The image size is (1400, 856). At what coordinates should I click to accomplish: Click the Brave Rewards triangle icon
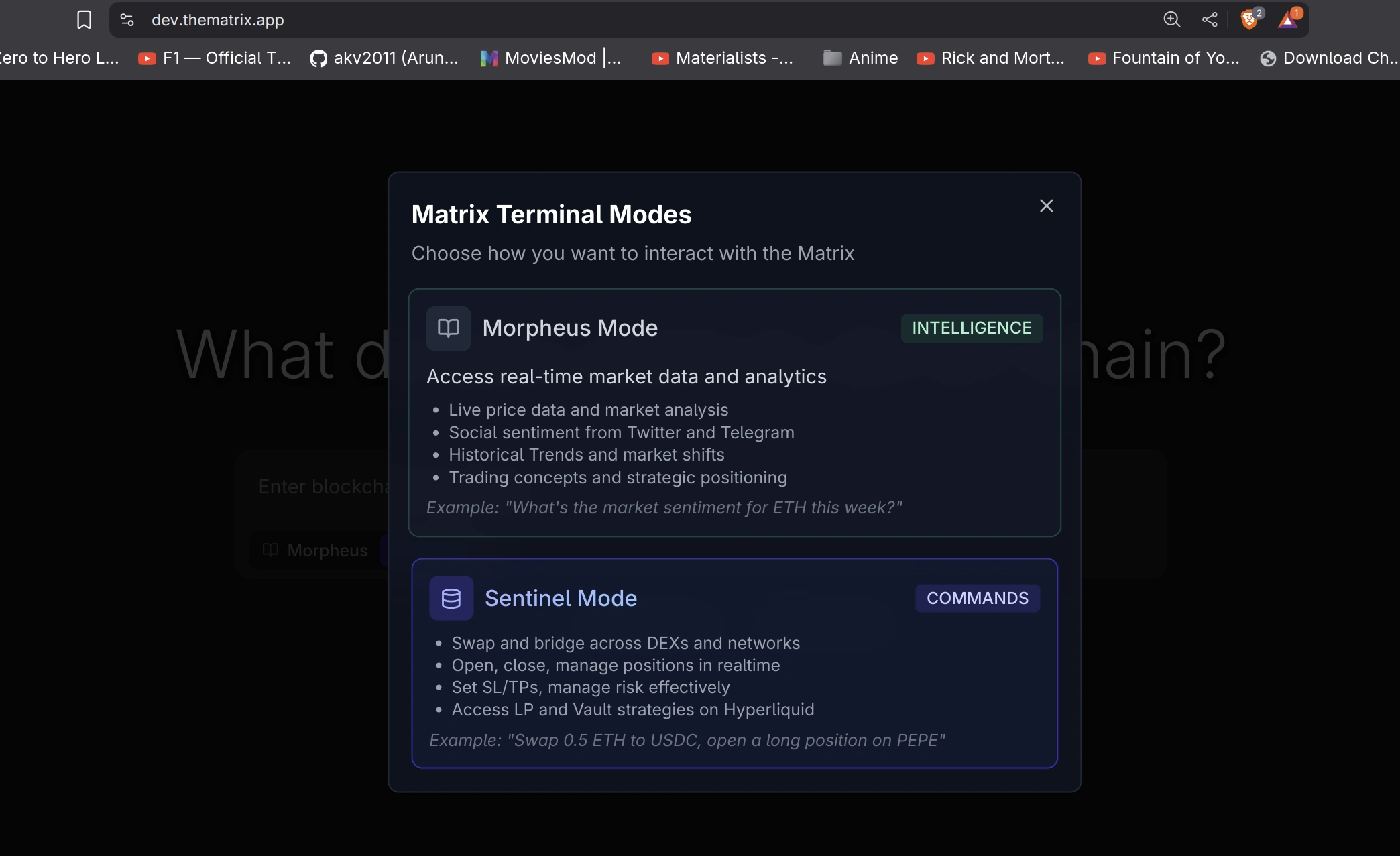pyautogui.click(x=1287, y=19)
